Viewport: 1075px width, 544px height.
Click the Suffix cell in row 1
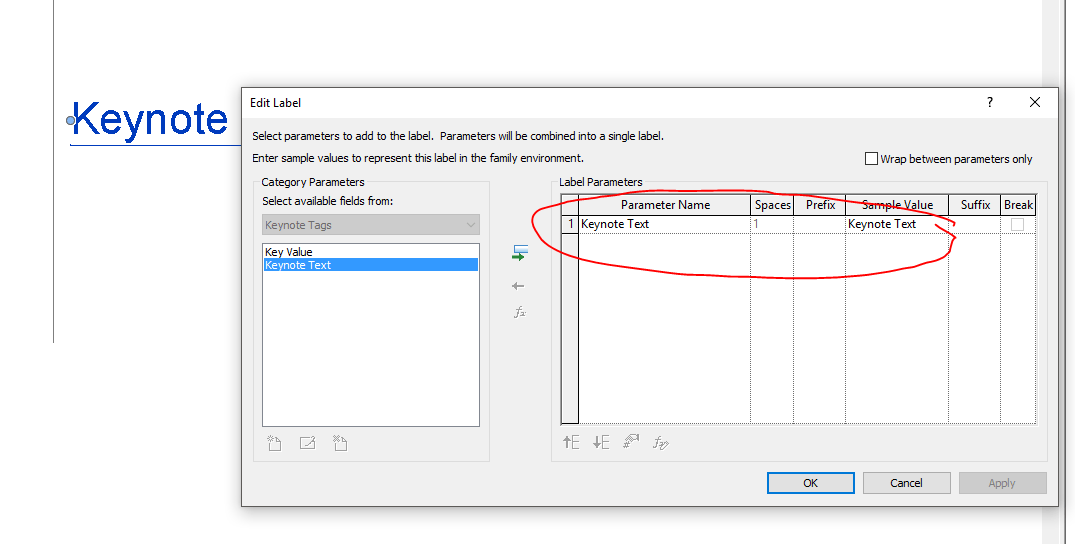974,224
